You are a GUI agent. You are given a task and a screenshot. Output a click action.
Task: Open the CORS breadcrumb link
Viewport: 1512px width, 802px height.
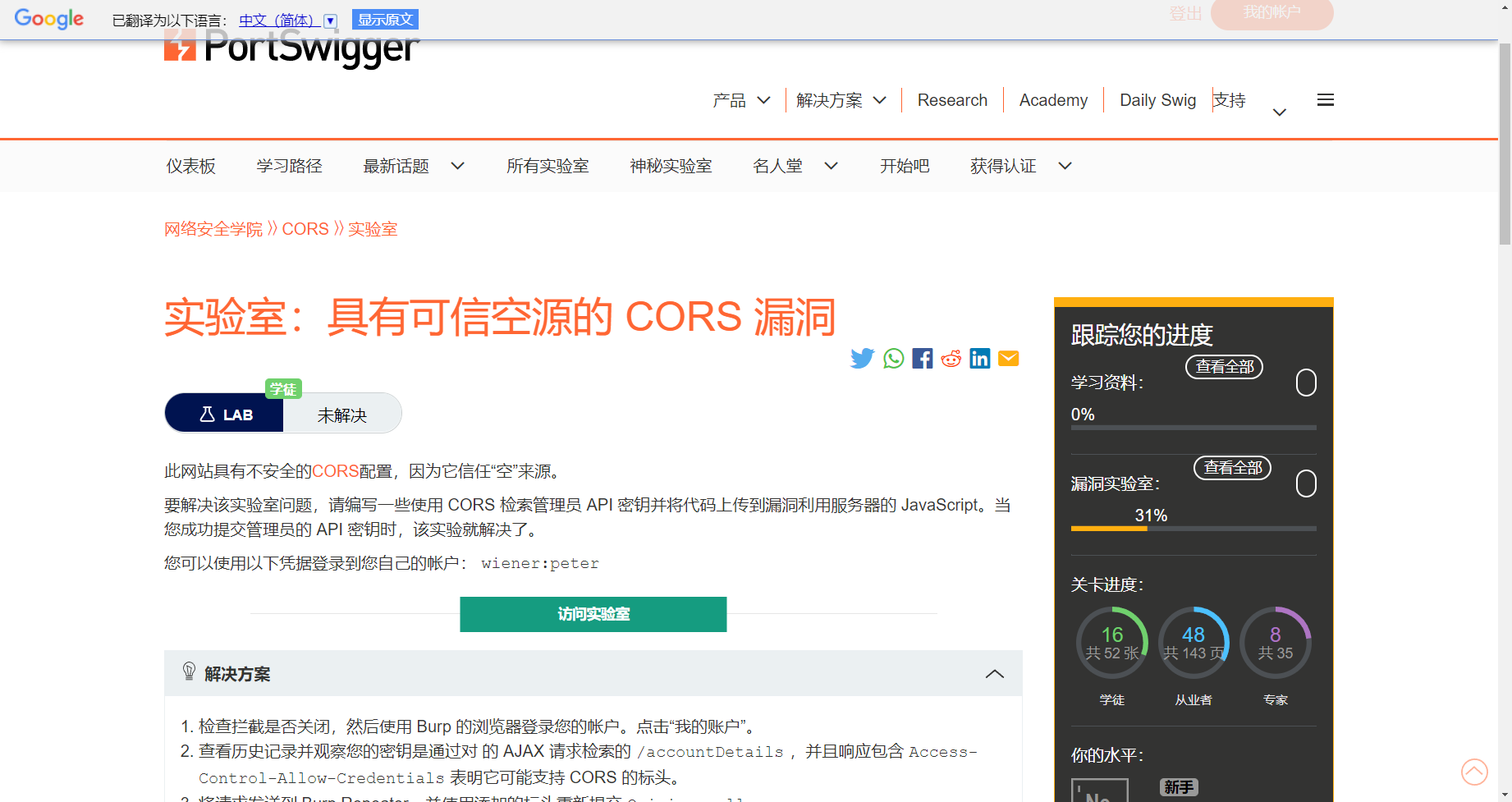pos(305,229)
